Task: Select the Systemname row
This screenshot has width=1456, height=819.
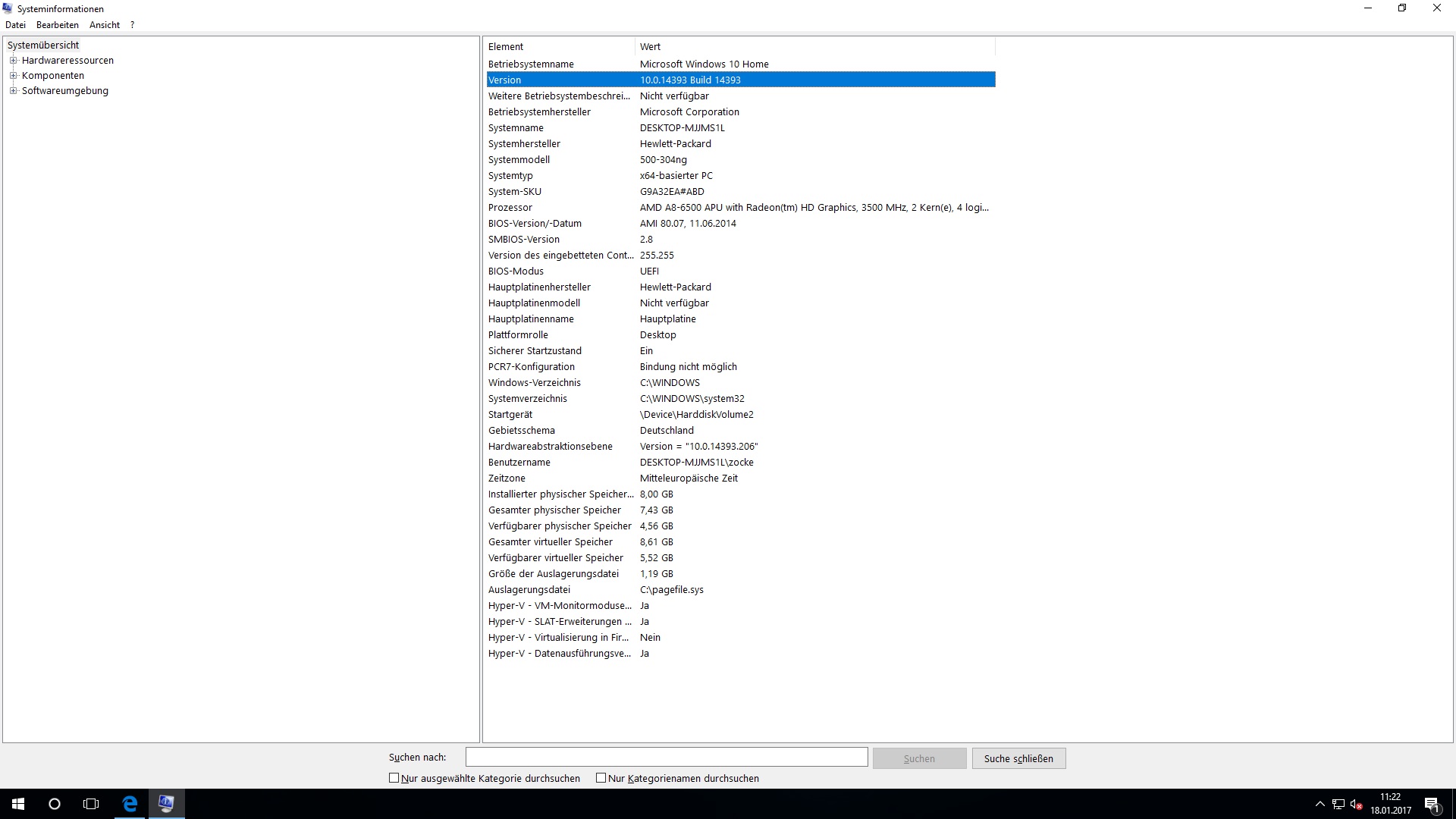Action: click(x=741, y=128)
